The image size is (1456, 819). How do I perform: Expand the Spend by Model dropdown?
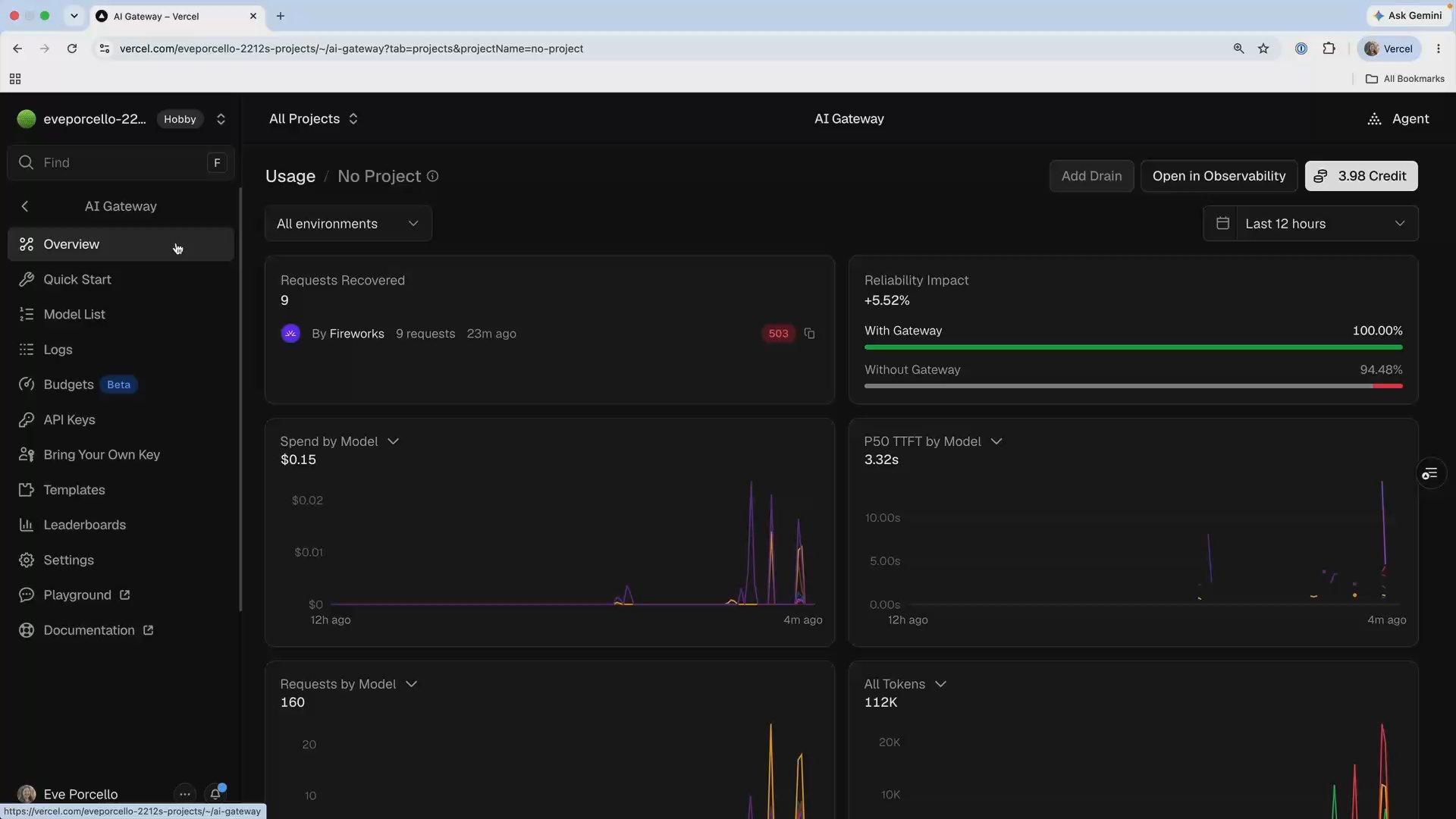(393, 441)
